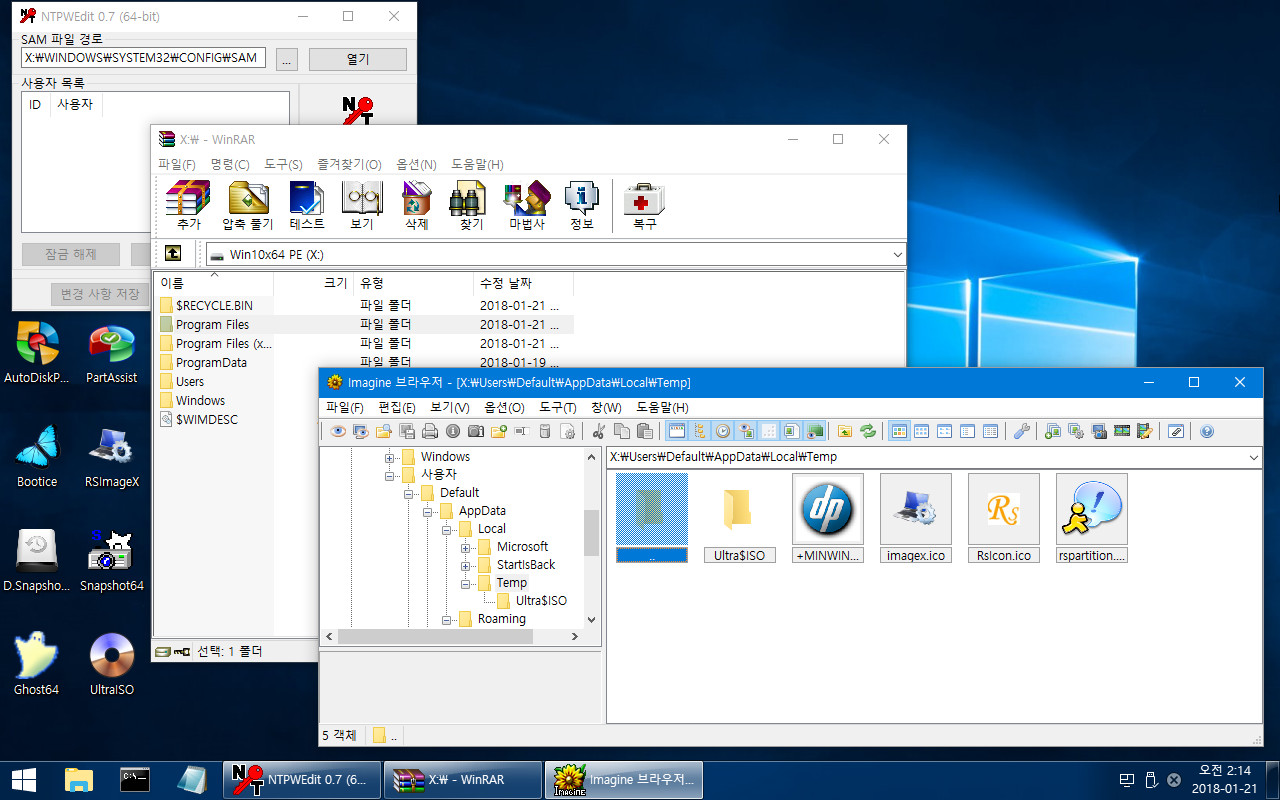Open the 명령(C) menu in WinRAR
Viewport: 1280px width, 800px height.
click(x=230, y=164)
